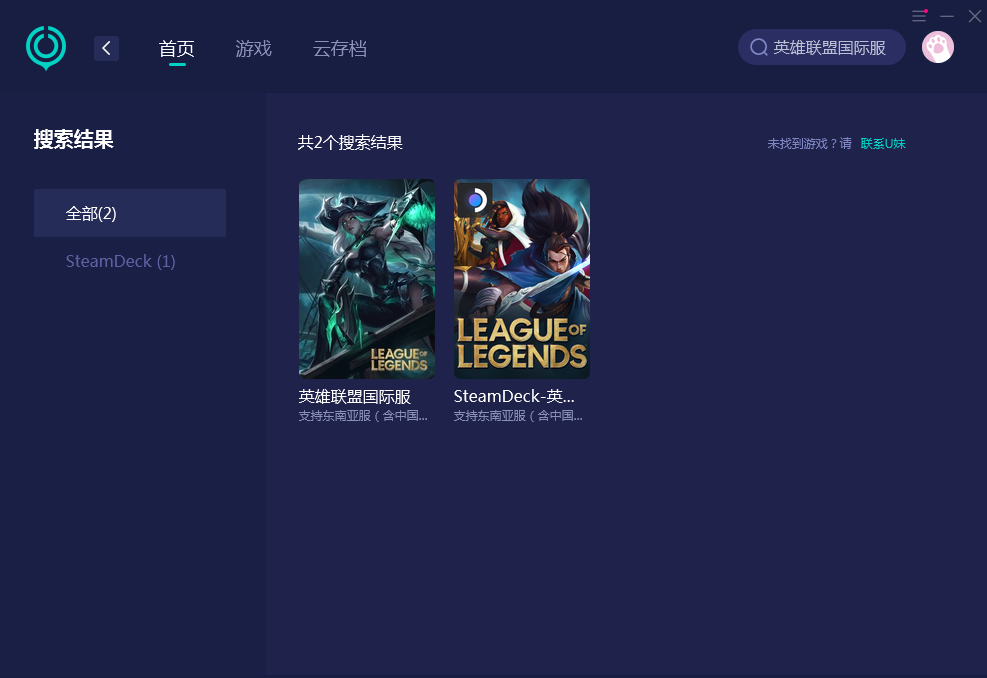This screenshot has height=678, width=987.
Task: Click the green UU accelerator logo
Action: (x=46, y=48)
